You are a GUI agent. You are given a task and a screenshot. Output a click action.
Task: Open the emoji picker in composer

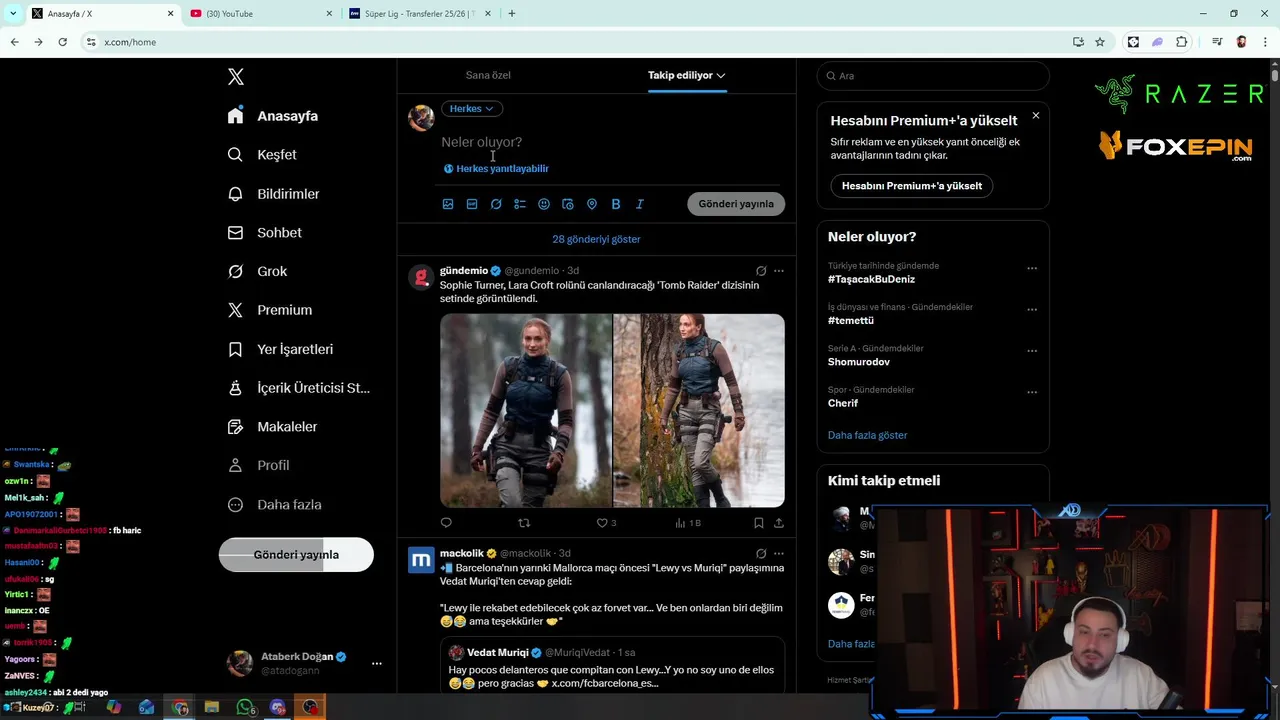click(x=544, y=204)
